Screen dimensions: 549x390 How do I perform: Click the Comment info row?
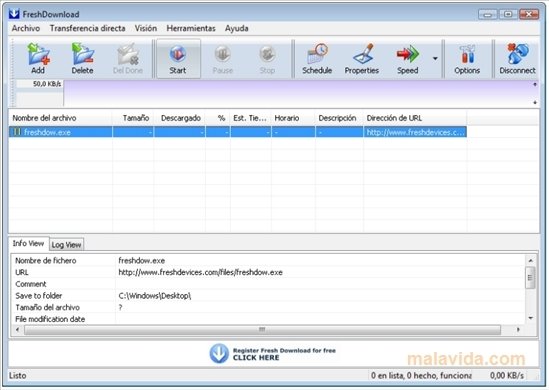tap(268, 284)
